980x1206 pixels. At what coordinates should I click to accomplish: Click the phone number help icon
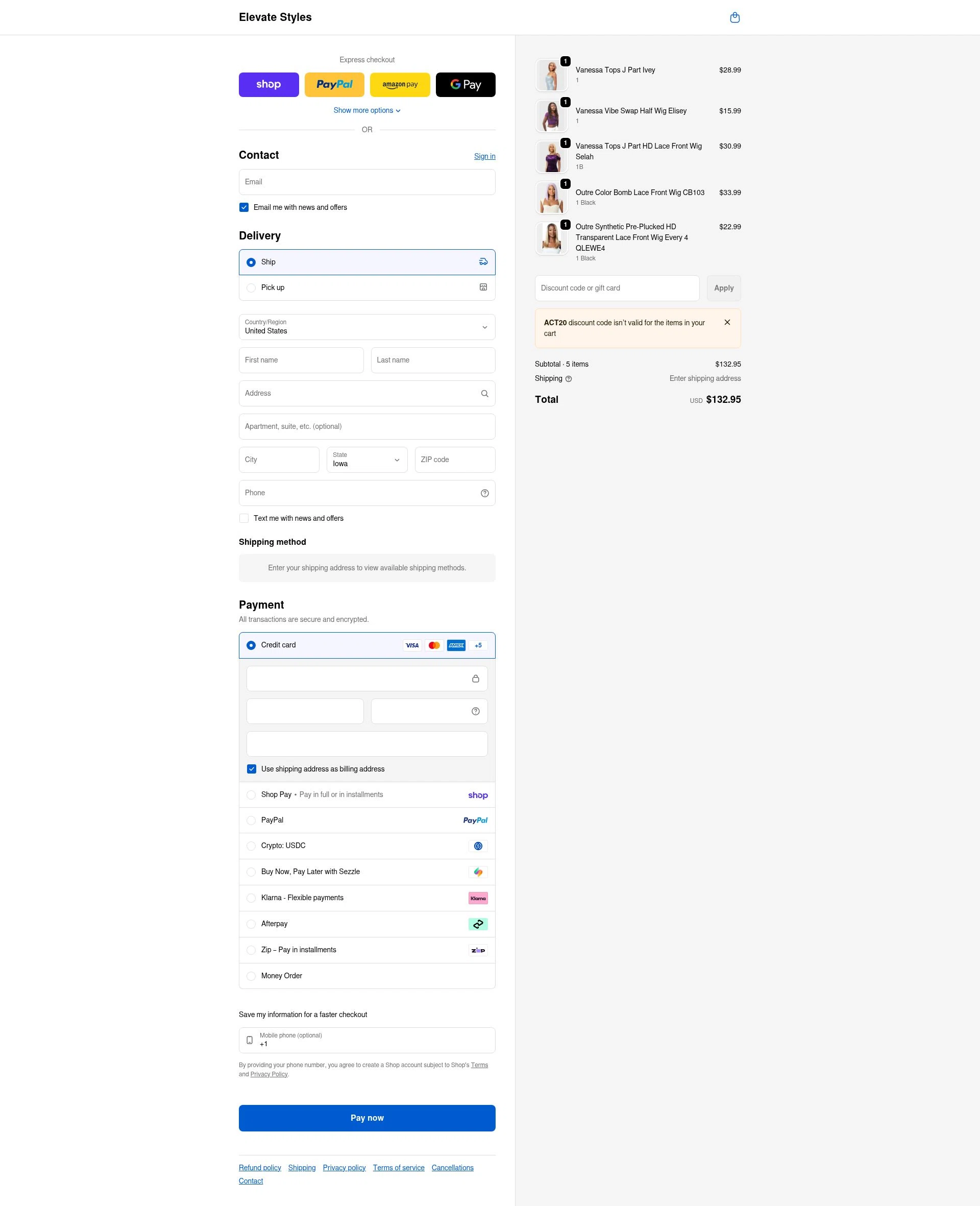click(484, 492)
